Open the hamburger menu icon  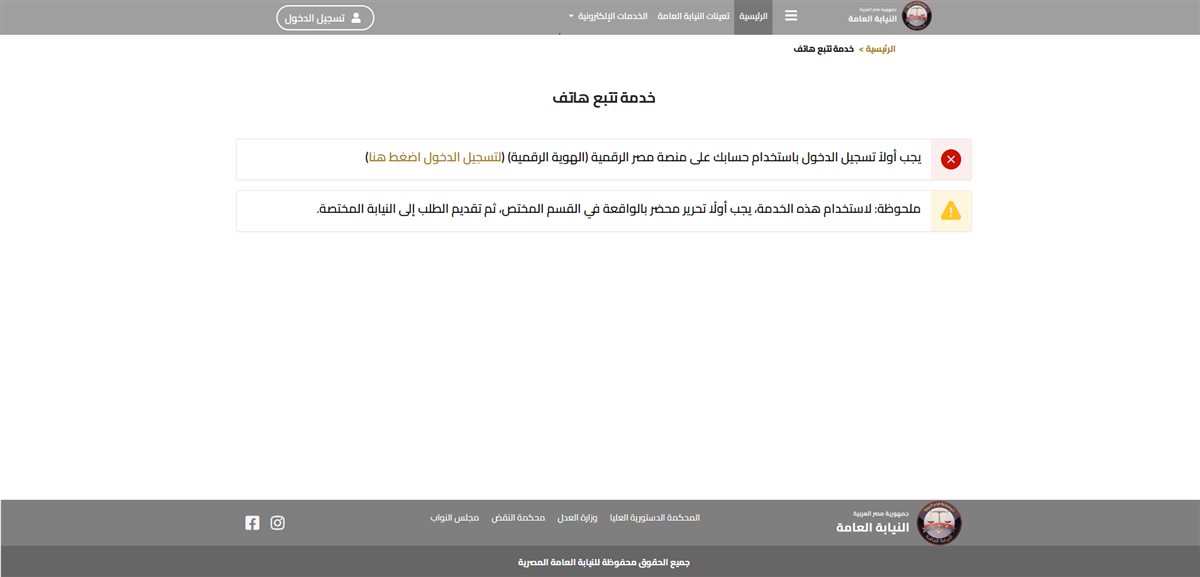[x=791, y=16]
